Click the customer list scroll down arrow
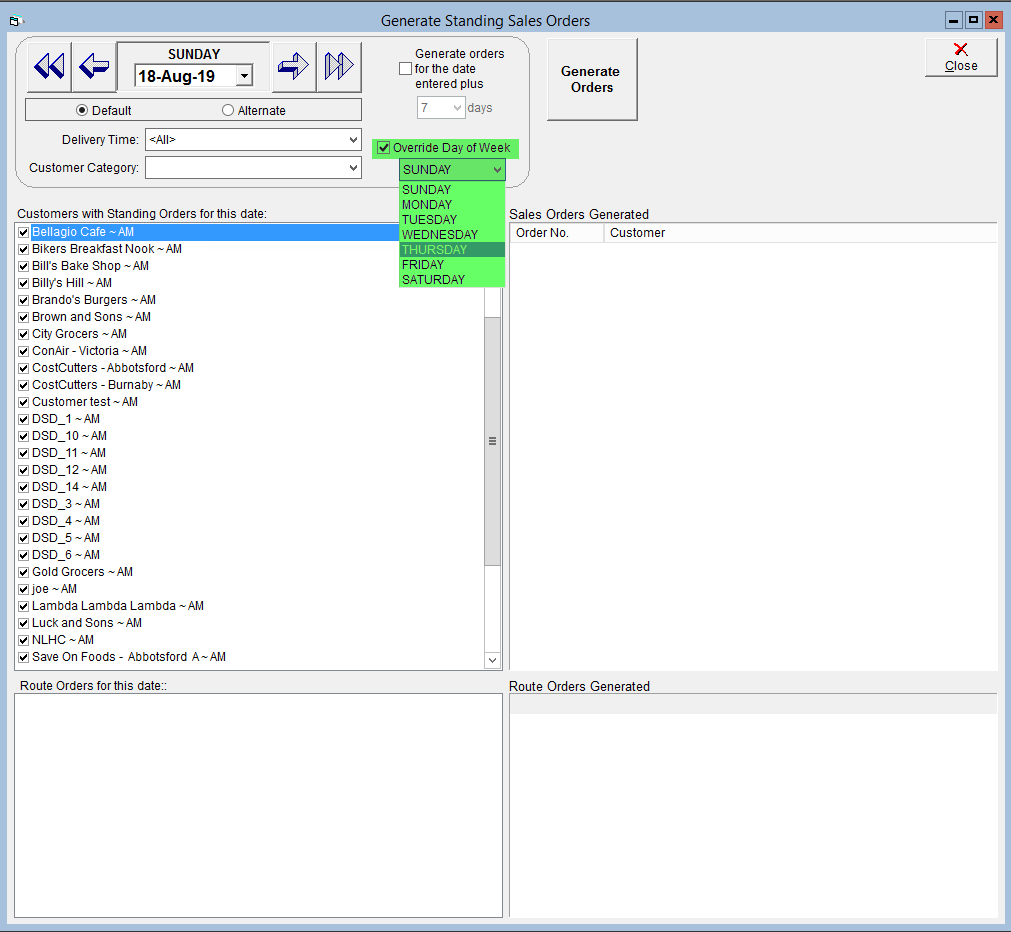Screen dimensions: 1011x932 coord(493,660)
